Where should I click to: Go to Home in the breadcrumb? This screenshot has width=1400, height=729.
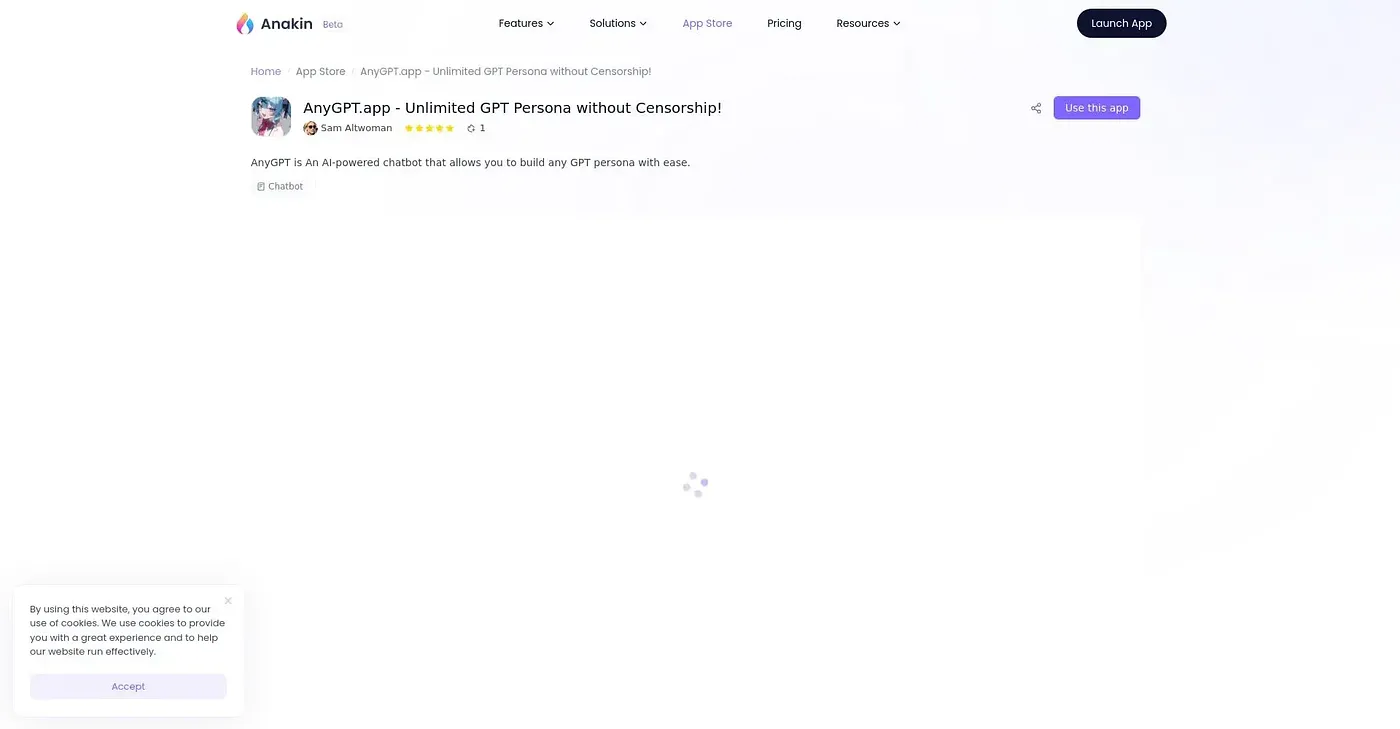(x=266, y=72)
